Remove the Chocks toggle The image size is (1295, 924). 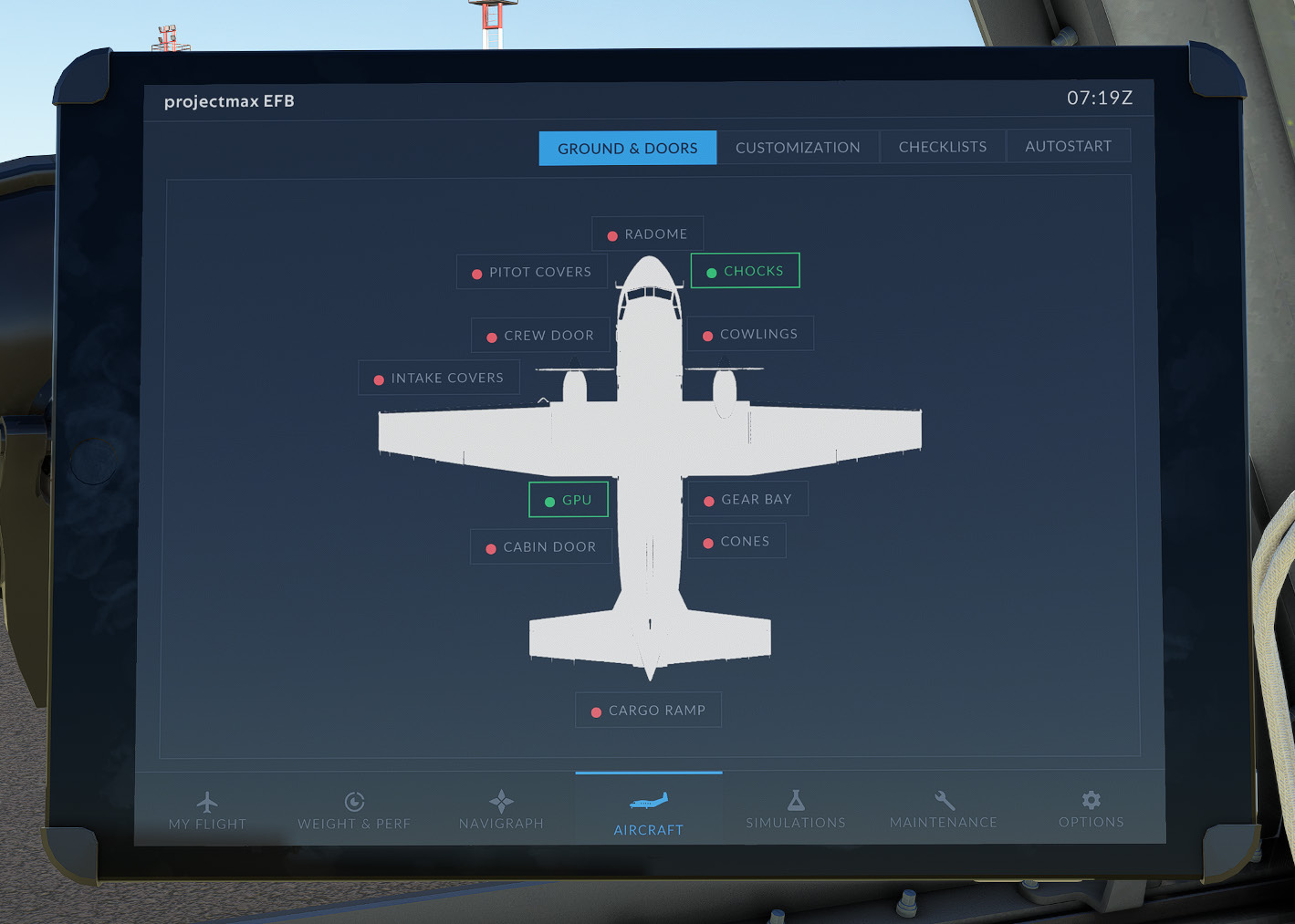(x=745, y=270)
